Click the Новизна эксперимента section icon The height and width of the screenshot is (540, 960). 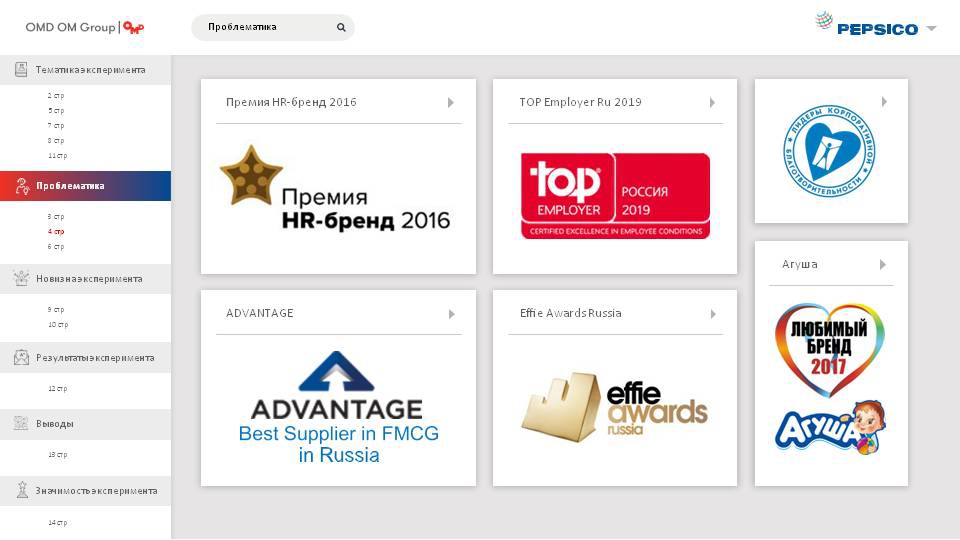[21, 278]
